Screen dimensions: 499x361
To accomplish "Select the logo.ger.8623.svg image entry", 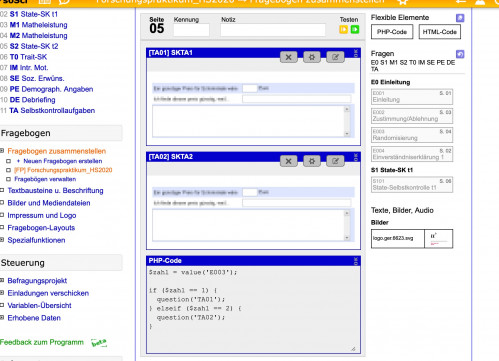I will [398, 239].
